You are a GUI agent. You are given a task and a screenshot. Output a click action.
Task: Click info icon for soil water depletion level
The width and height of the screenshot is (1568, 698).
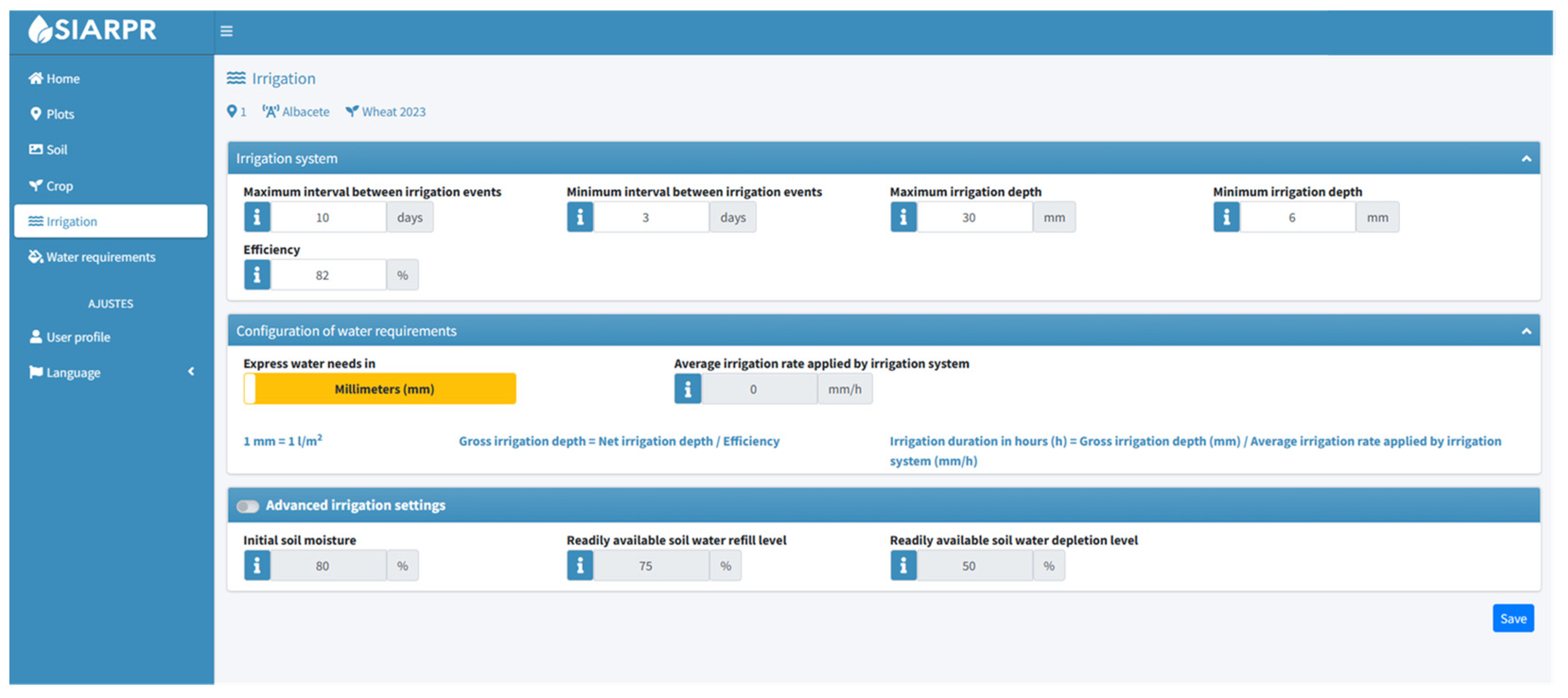902,566
